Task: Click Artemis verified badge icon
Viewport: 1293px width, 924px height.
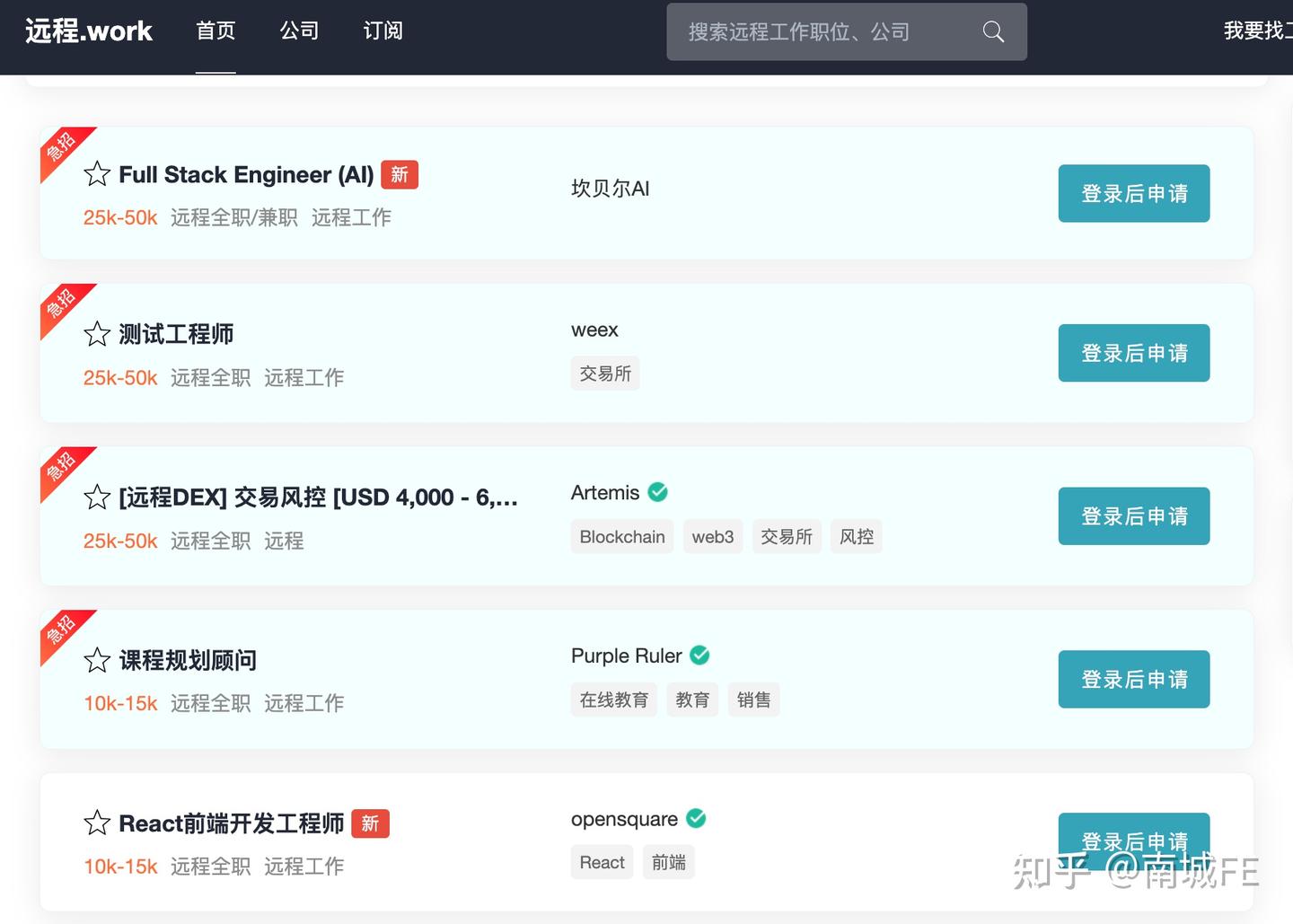Action: [658, 492]
